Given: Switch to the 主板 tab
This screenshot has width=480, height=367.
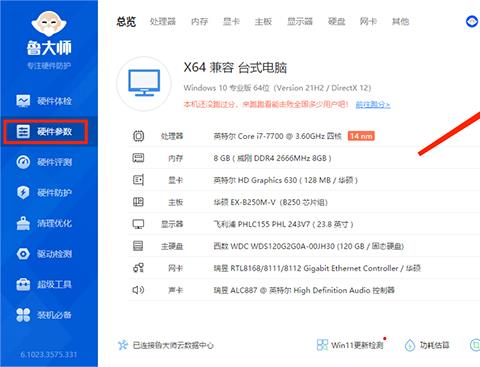Looking at the screenshot, I should coord(263,22).
